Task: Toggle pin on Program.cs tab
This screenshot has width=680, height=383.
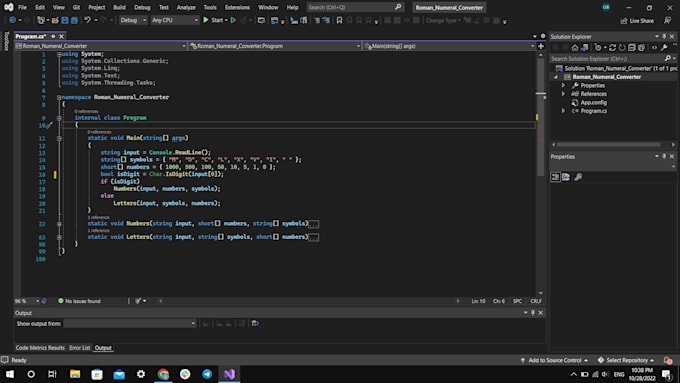Action: click(53, 36)
